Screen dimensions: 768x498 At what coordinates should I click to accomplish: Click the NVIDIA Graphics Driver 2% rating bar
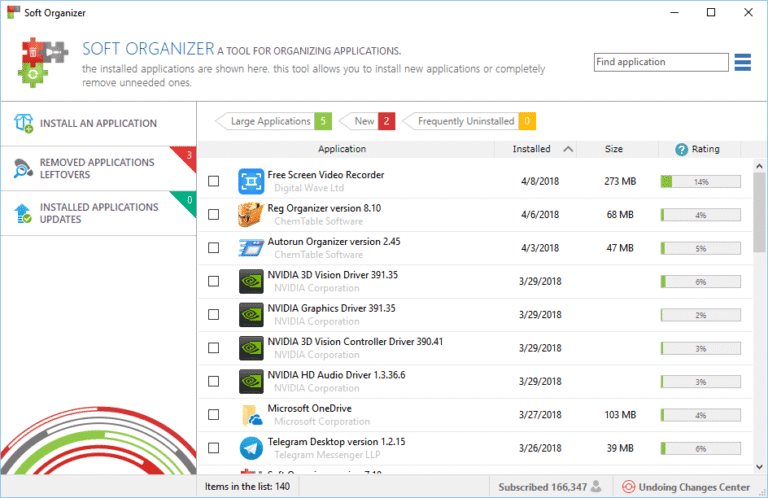coord(700,315)
